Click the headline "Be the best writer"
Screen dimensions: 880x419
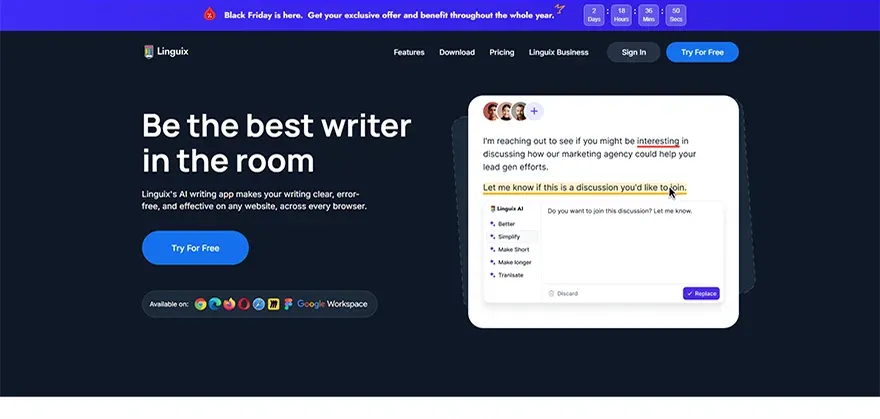pos(277,126)
